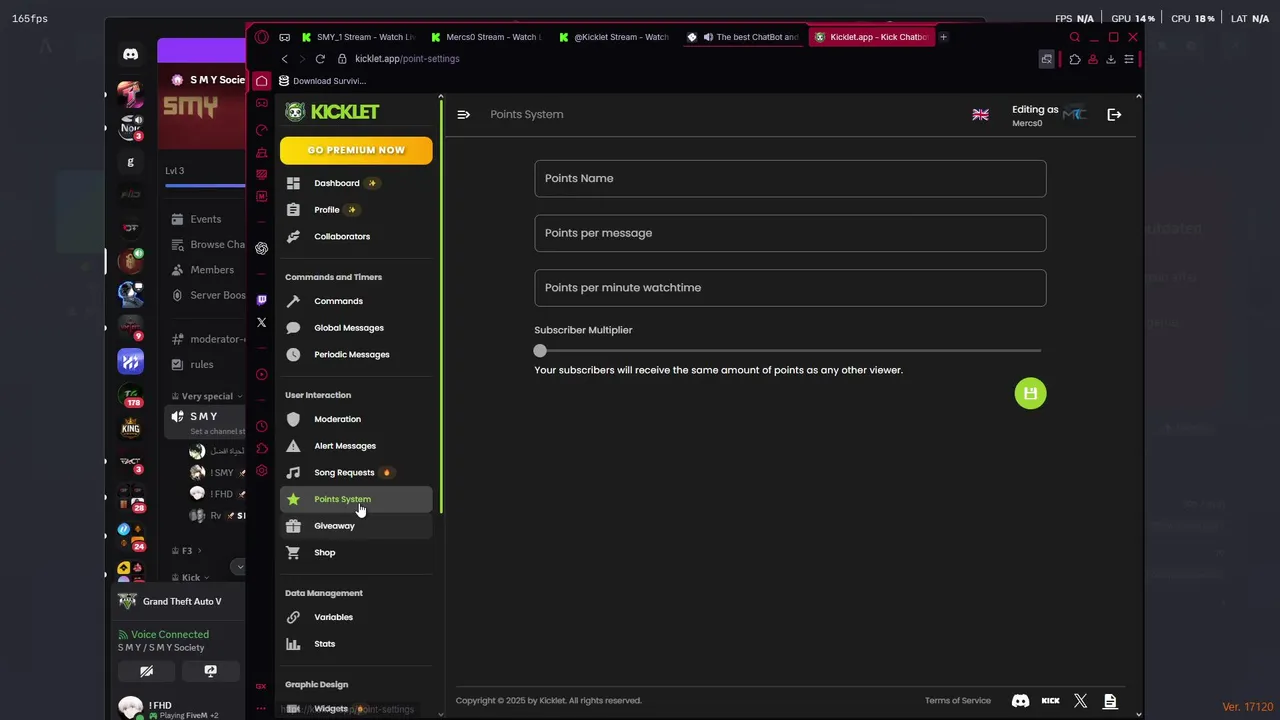Image resolution: width=1280 pixels, height=720 pixels.
Task: Open the Giveaway page
Action: coord(356,526)
